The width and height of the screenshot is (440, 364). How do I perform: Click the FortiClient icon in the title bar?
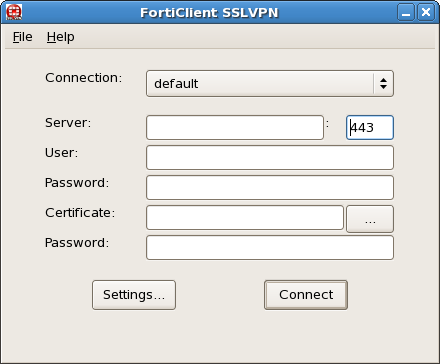[x=14, y=12]
